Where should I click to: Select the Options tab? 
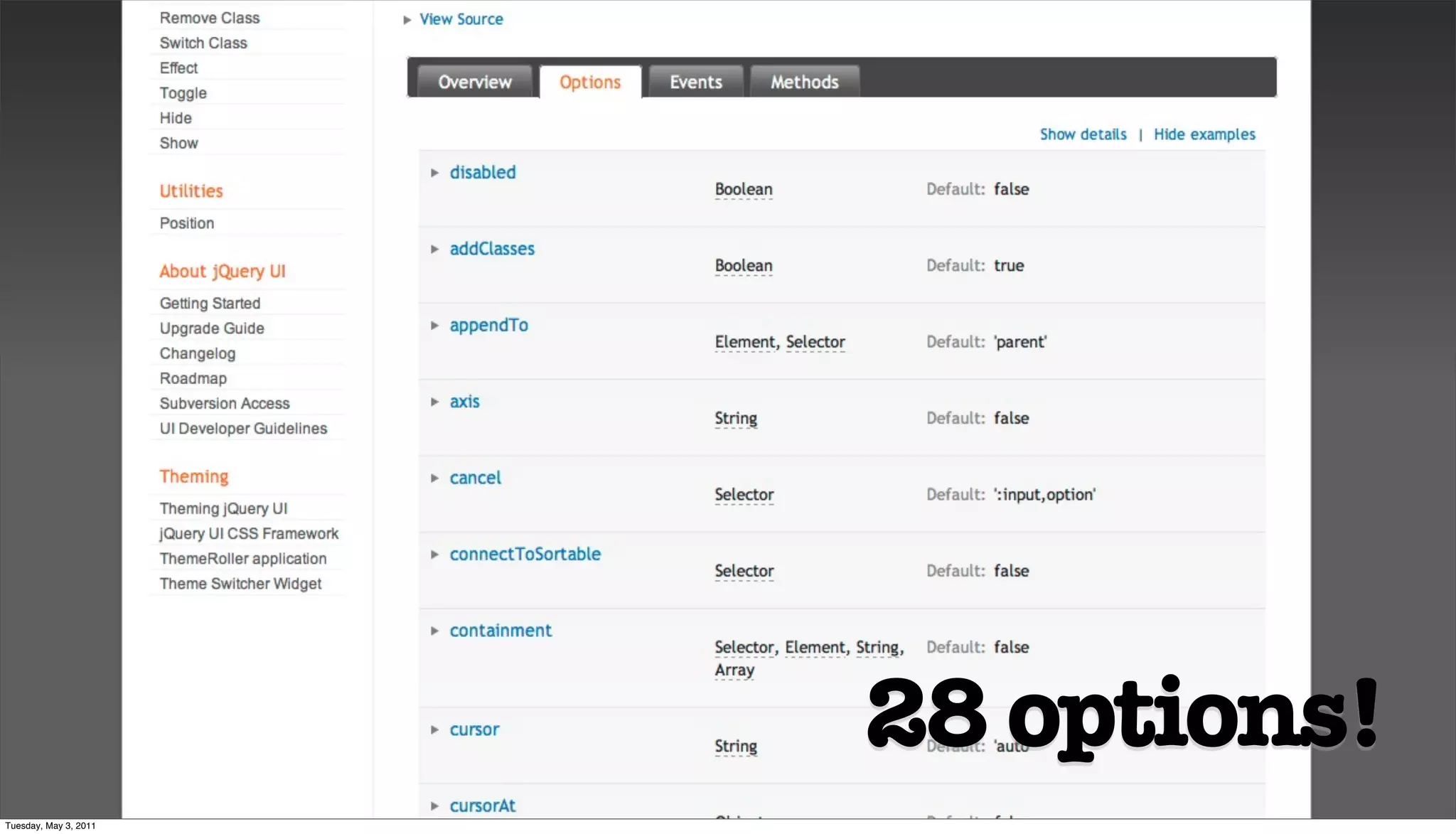[590, 82]
